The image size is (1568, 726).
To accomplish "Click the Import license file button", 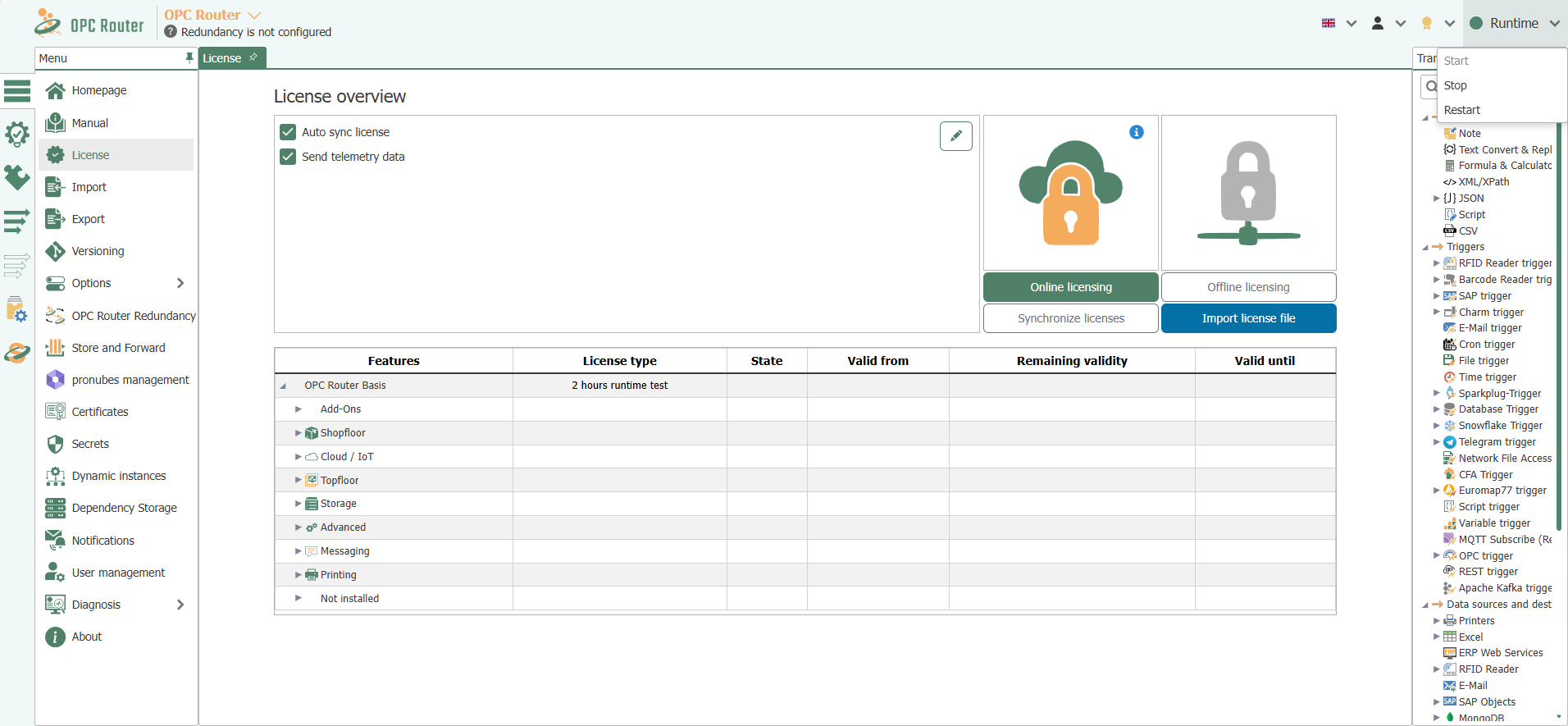I will click(x=1248, y=318).
